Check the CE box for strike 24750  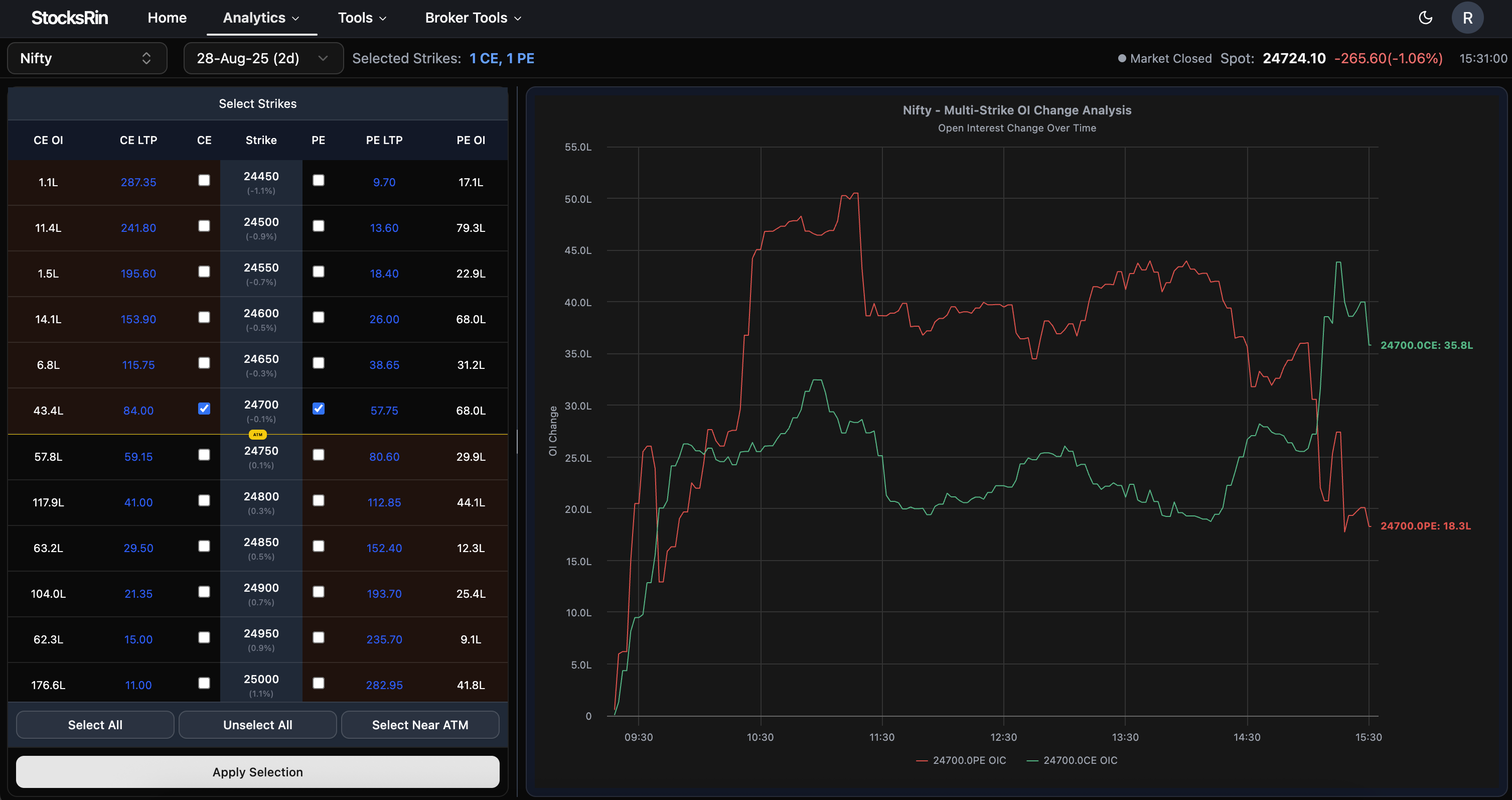(204, 455)
